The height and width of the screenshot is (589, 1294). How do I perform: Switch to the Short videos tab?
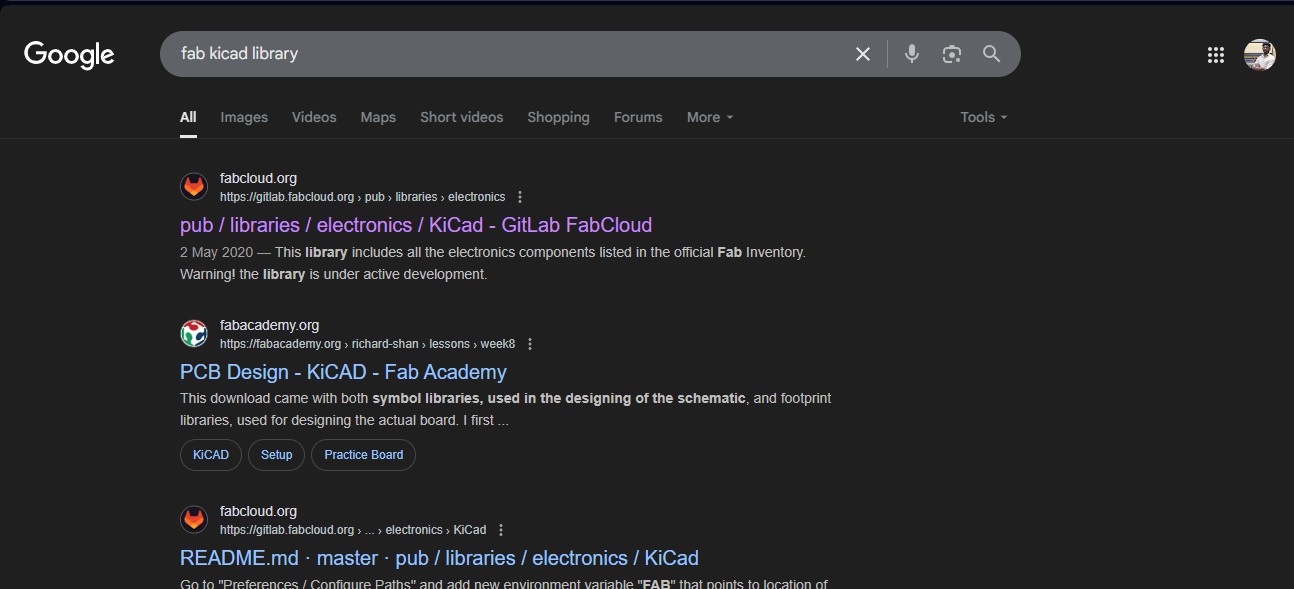462,117
